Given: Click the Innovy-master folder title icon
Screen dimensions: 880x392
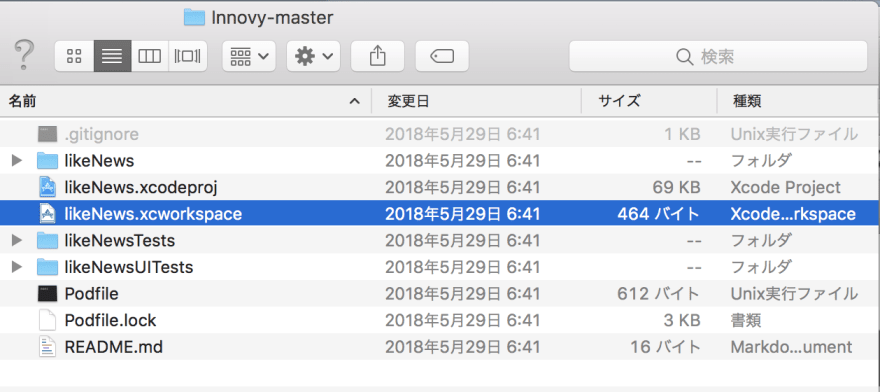Looking at the screenshot, I should (x=194, y=18).
